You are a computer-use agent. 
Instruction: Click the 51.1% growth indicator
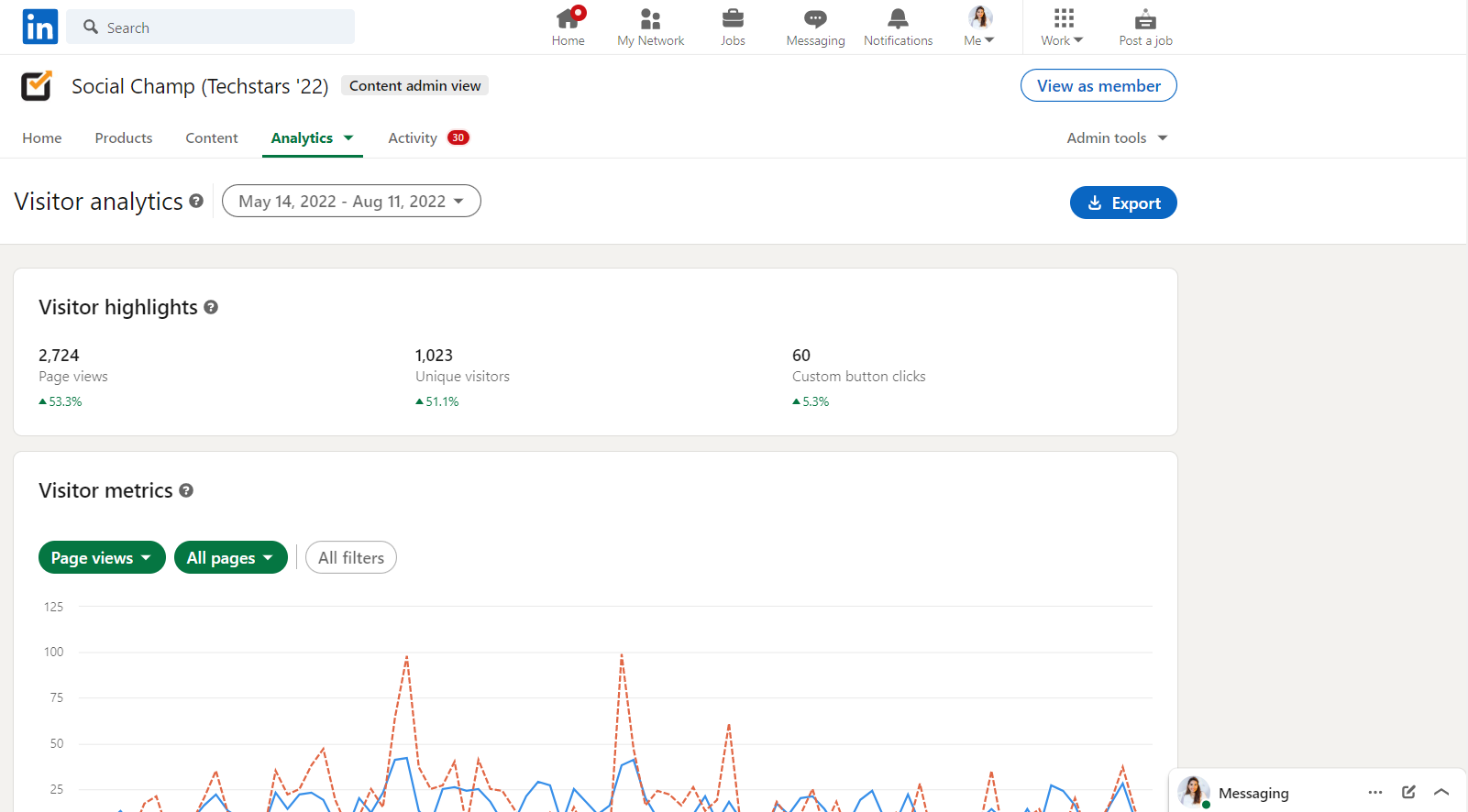coord(437,401)
